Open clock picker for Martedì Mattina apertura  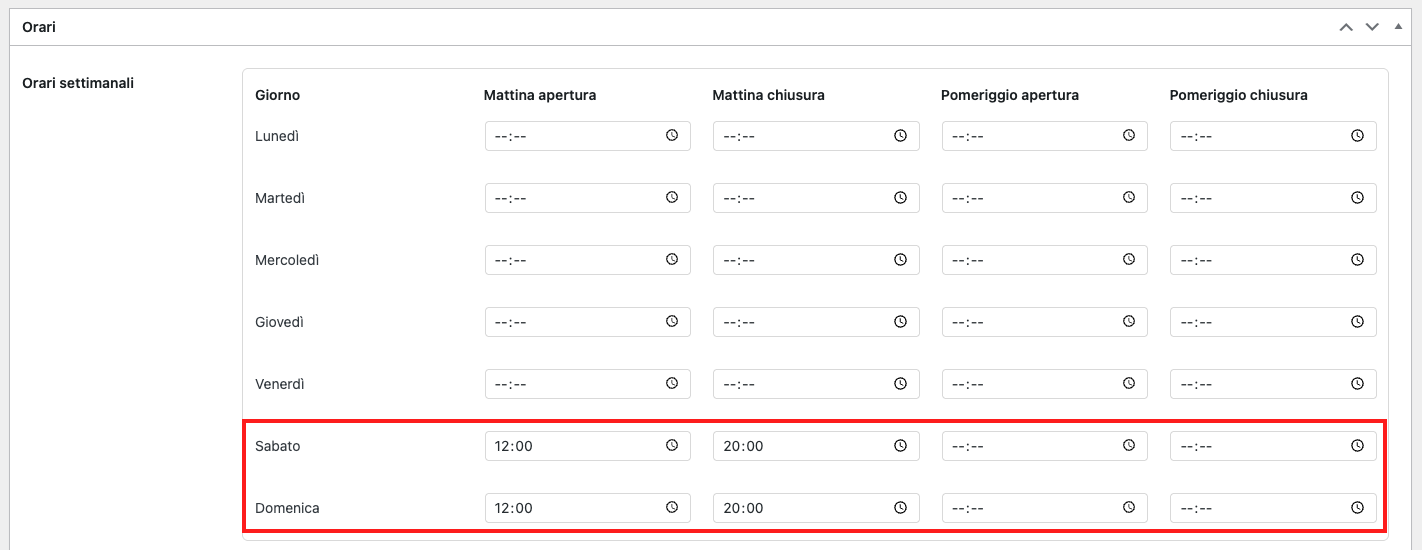(x=672, y=198)
